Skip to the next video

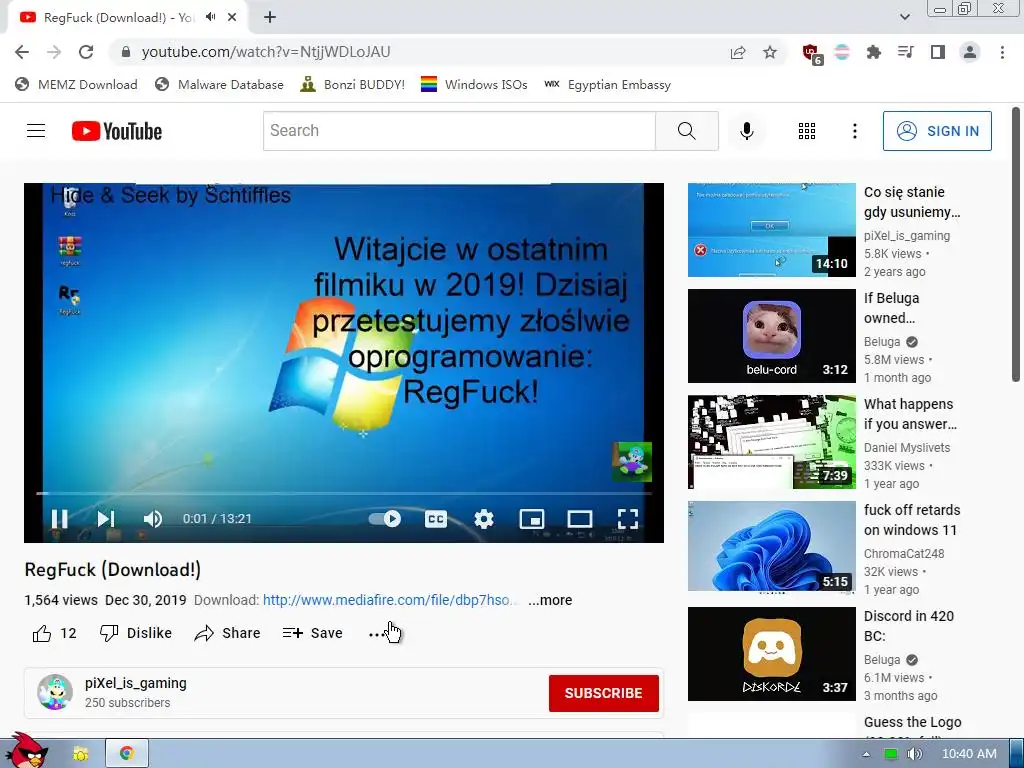pos(106,519)
